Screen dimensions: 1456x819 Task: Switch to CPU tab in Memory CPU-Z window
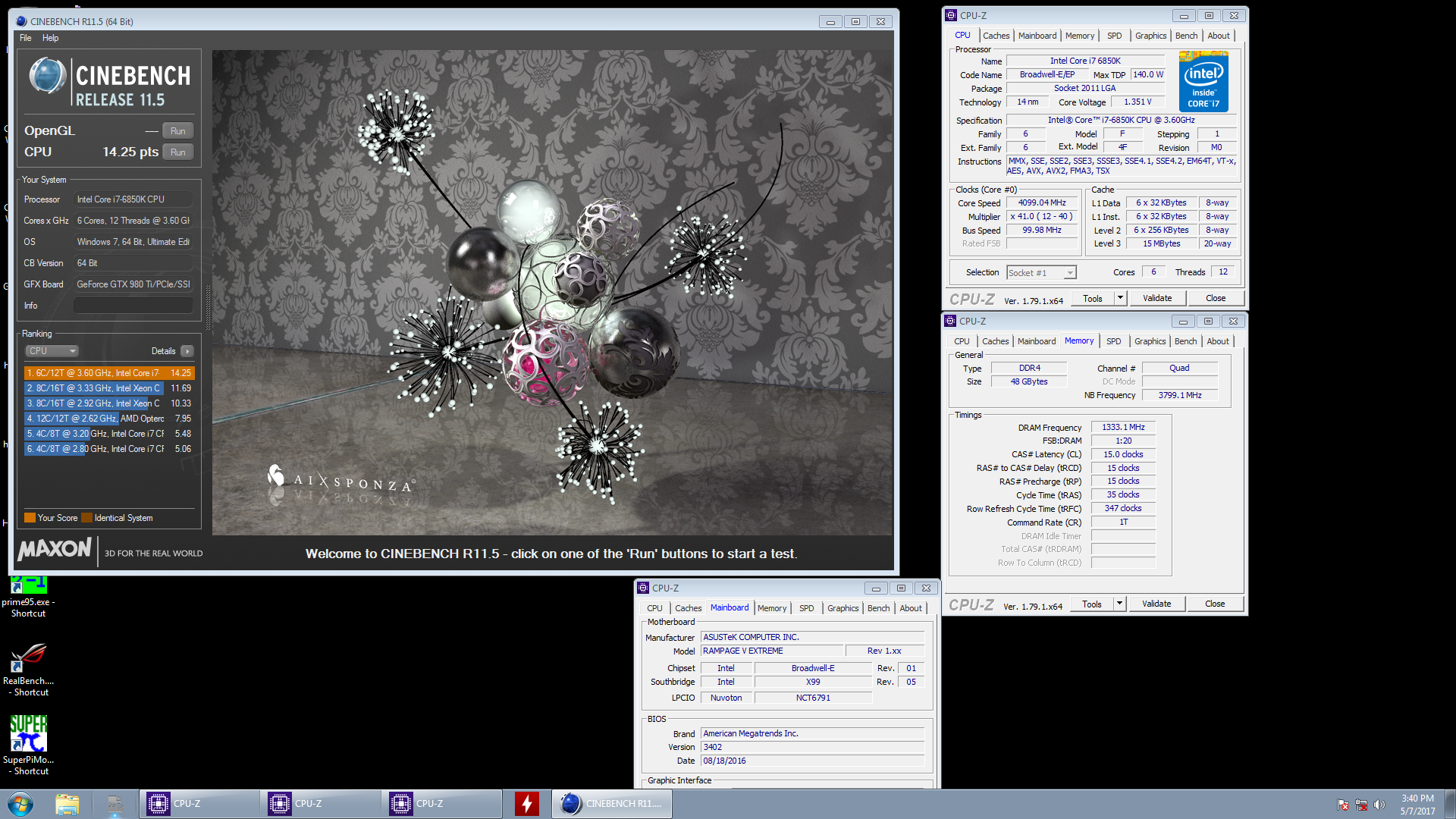tap(962, 341)
